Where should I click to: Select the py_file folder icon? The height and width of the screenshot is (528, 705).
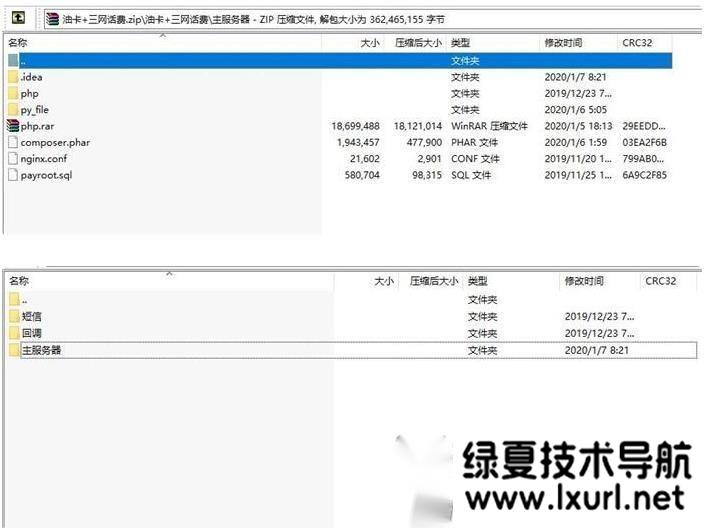[x=13, y=110]
